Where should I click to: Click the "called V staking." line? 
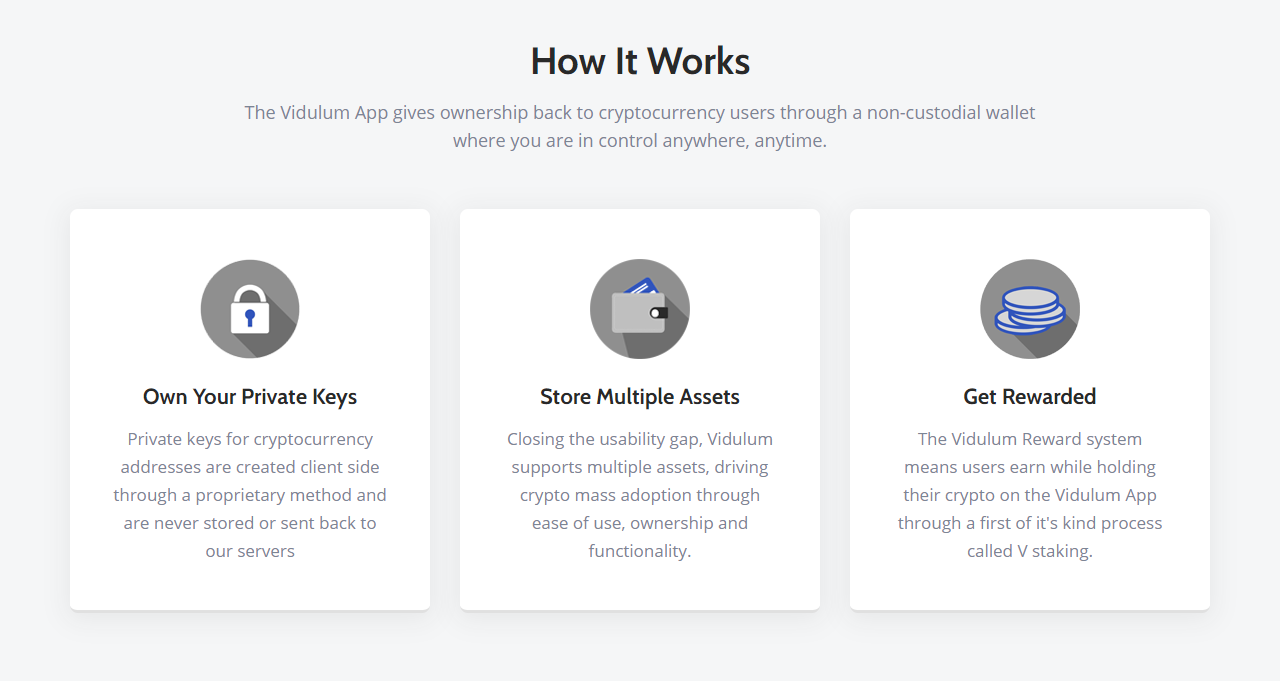(1030, 551)
